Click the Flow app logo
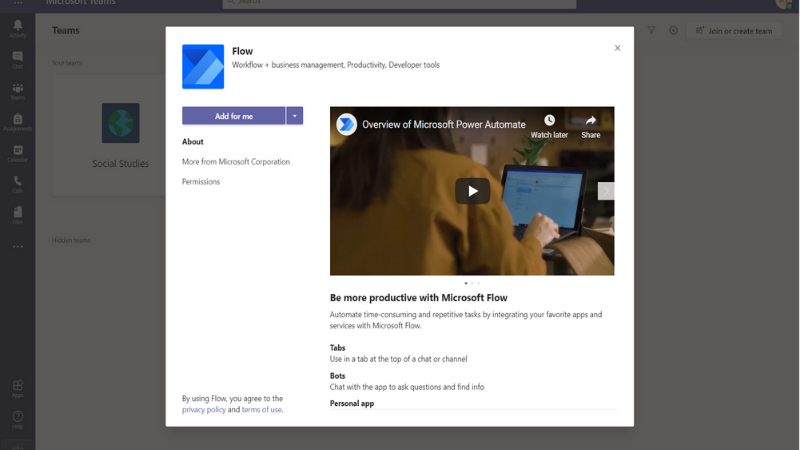The height and width of the screenshot is (450, 800). pos(203,66)
